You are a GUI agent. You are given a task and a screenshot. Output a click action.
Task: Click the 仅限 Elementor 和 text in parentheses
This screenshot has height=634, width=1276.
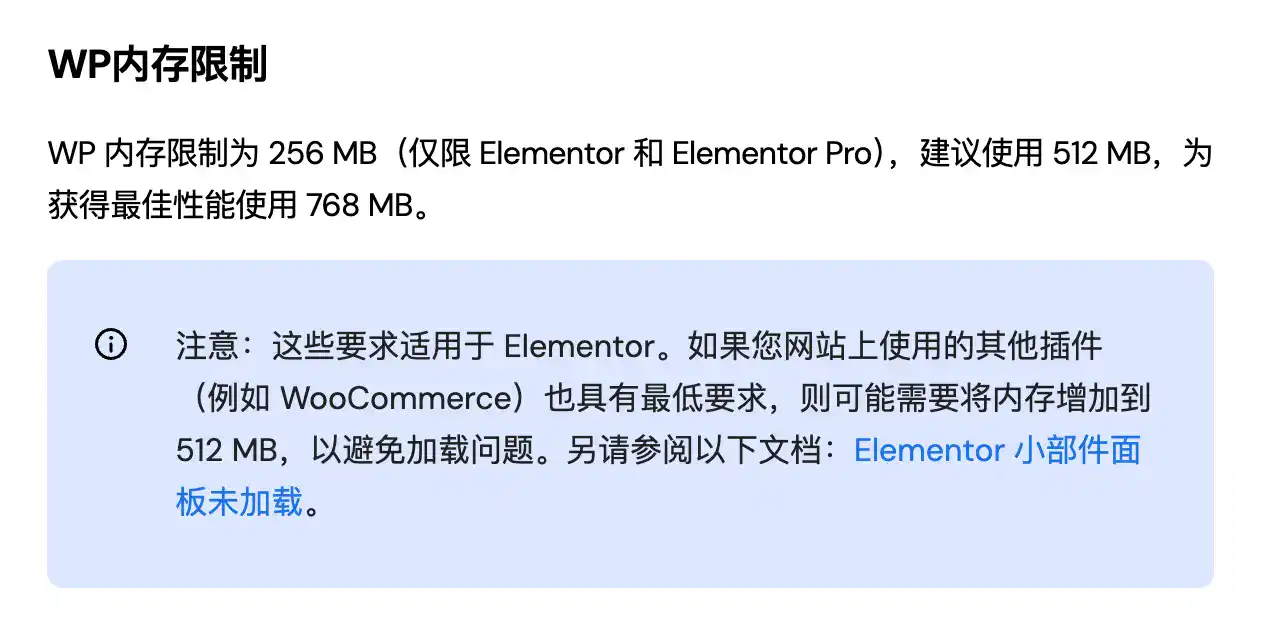point(542,154)
